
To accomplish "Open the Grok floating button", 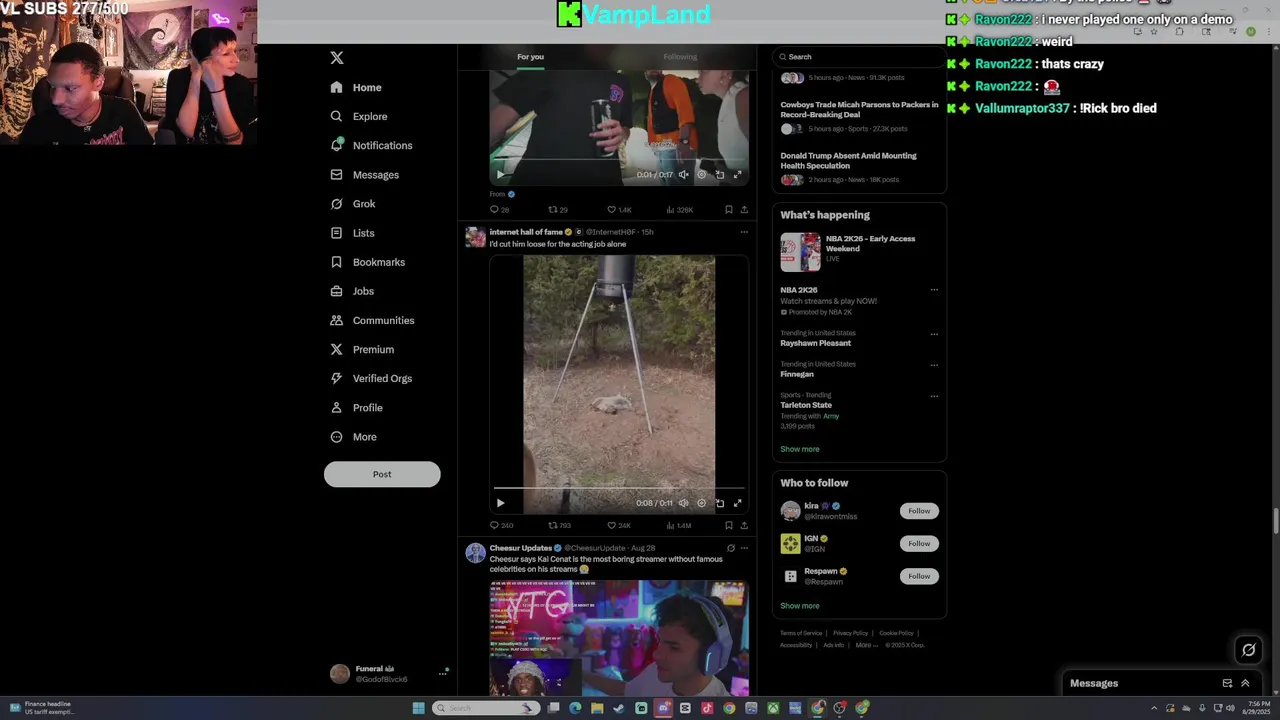I will tap(1248, 650).
